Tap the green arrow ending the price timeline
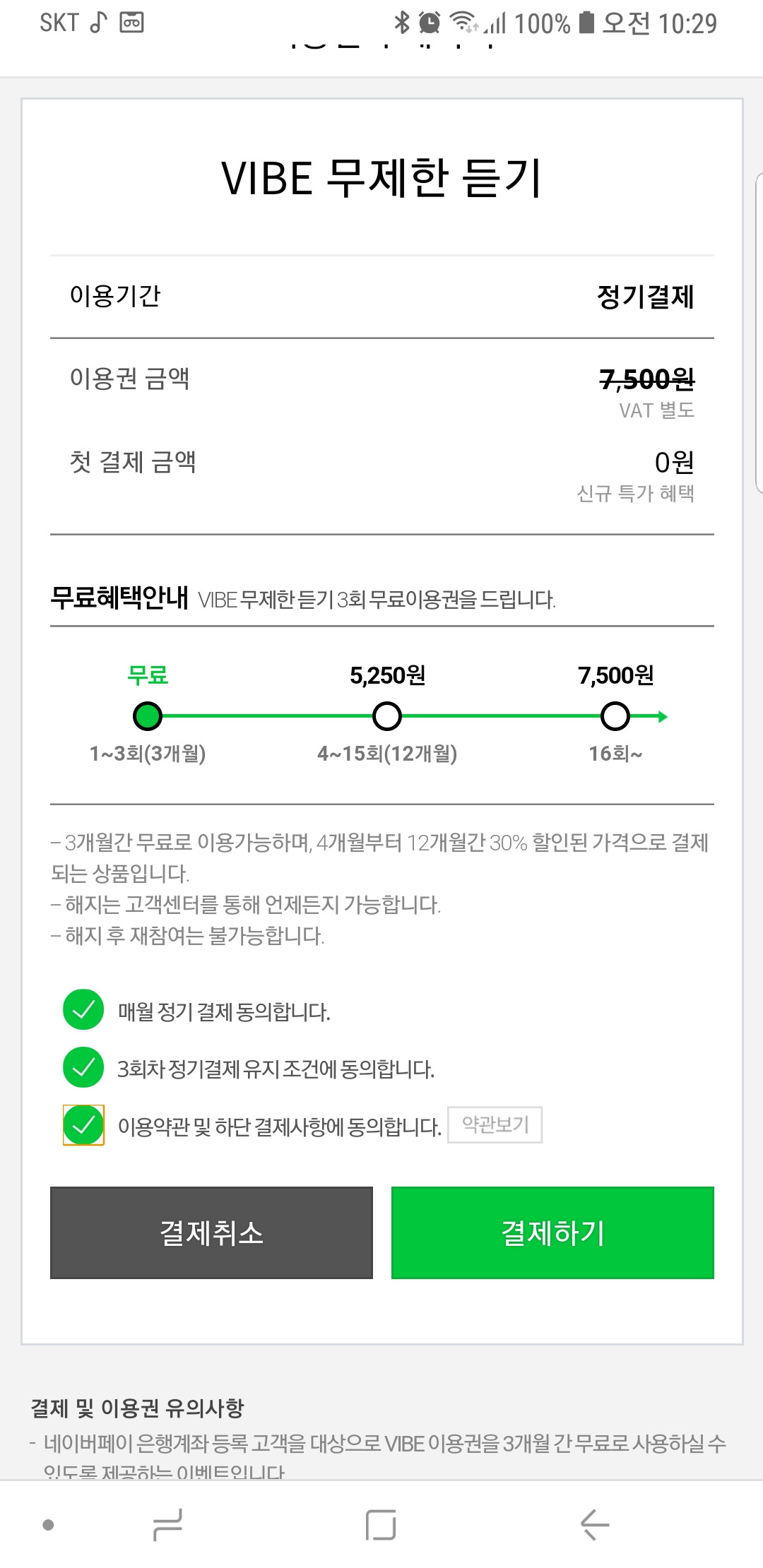 coord(661,717)
